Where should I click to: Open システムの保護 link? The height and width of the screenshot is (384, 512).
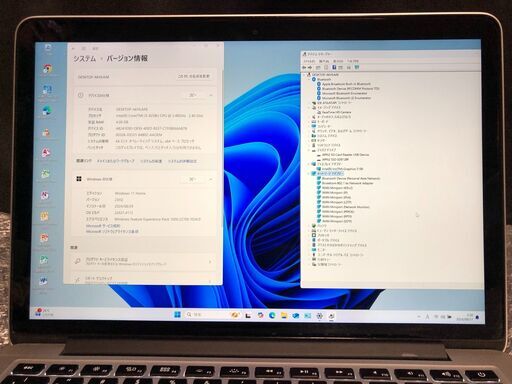tap(151, 161)
